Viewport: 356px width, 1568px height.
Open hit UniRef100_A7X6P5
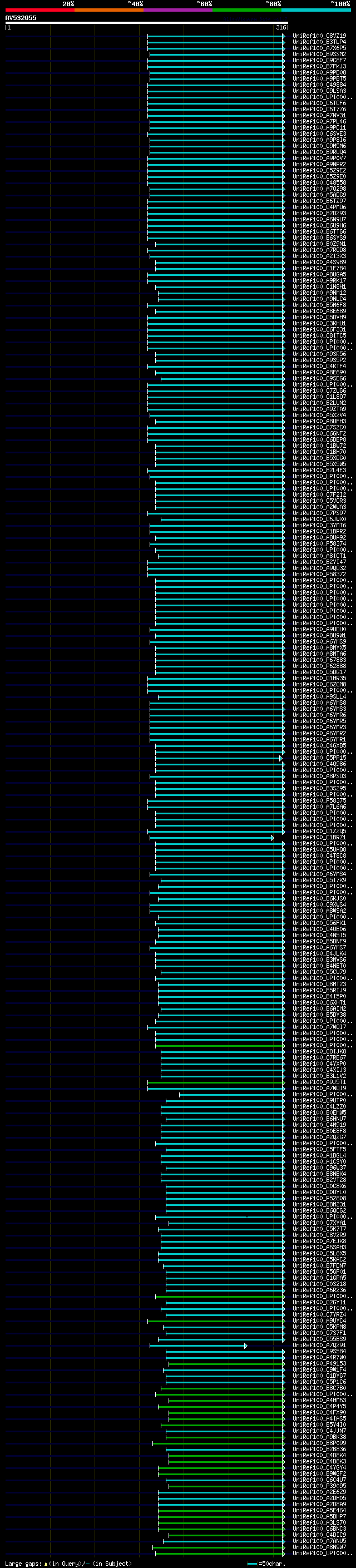319,48
